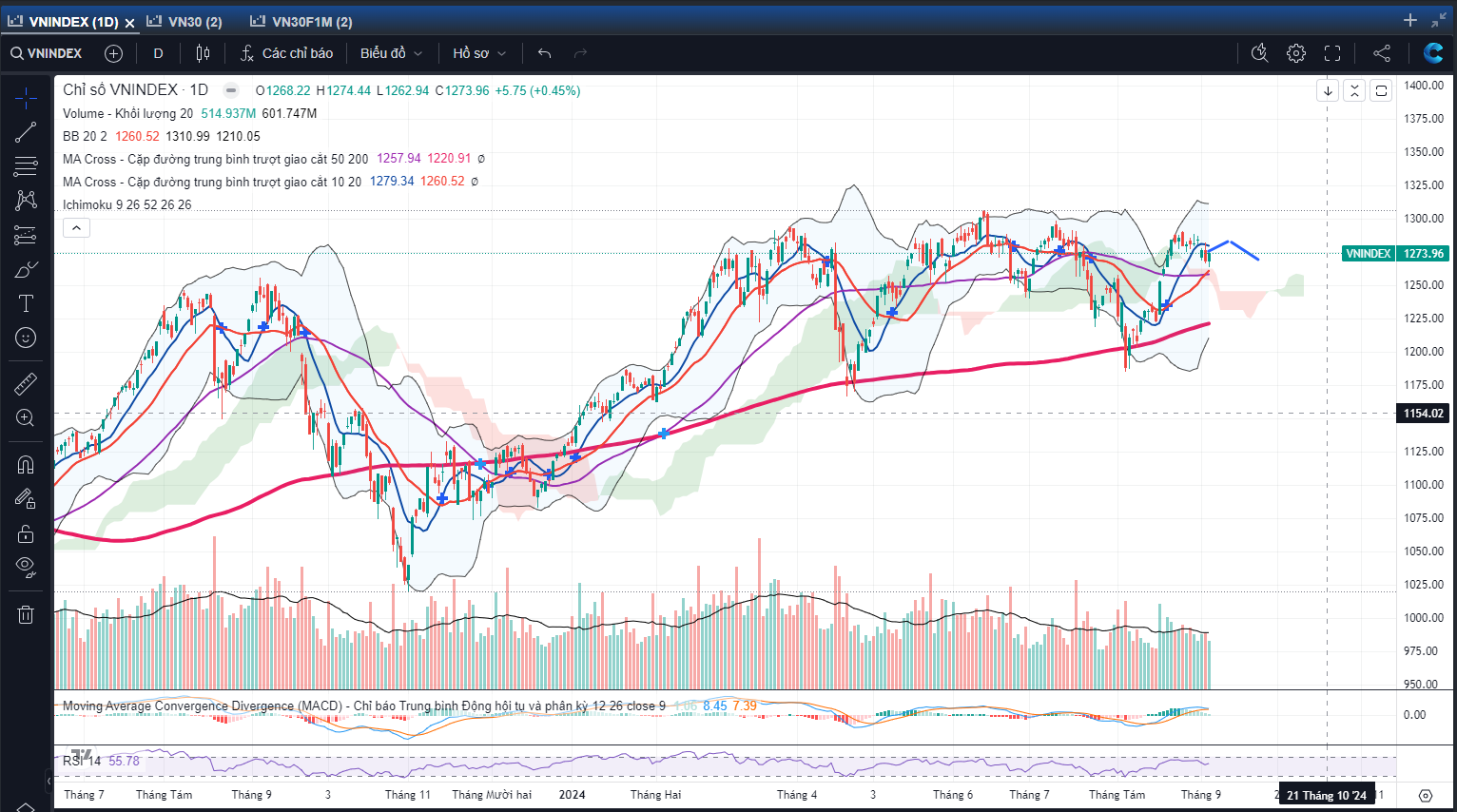Share the chart
The image size is (1457, 812).
click(1382, 53)
